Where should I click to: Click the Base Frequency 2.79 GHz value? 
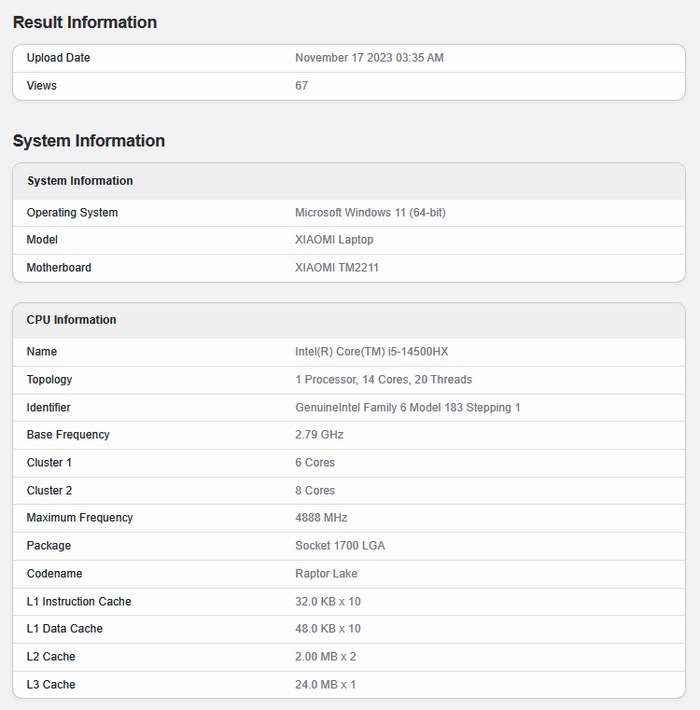(321, 435)
